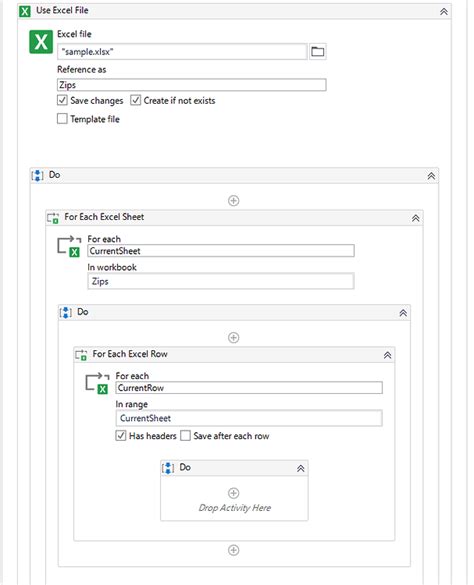Click the large green Excel file icon
474x585 pixels.
[x=41, y=42]
